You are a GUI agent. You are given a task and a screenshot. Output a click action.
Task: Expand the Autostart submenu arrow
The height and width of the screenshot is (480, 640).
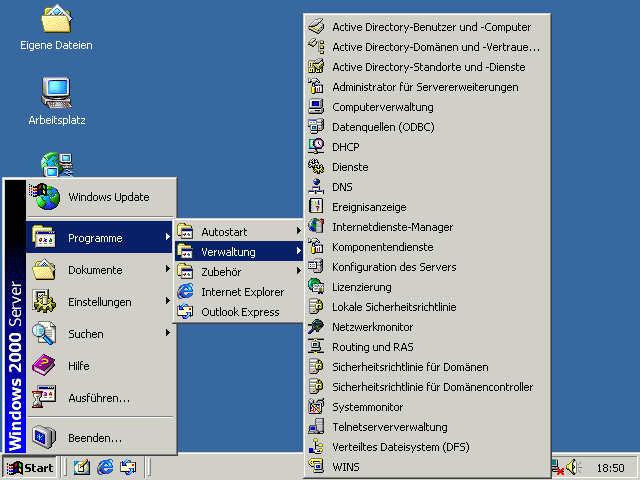click(298, 231)
